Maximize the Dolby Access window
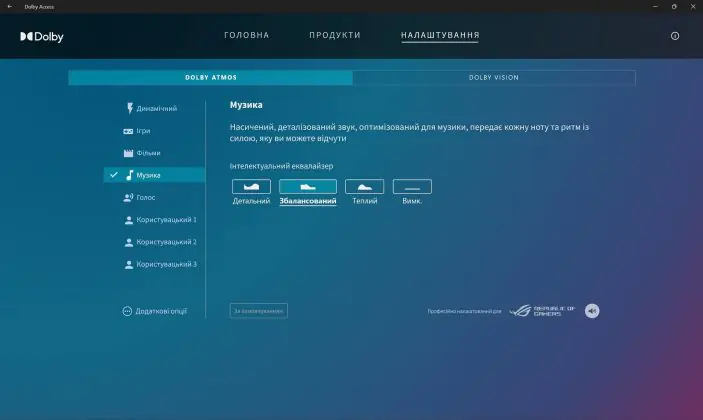 click(x=674, y=7)
